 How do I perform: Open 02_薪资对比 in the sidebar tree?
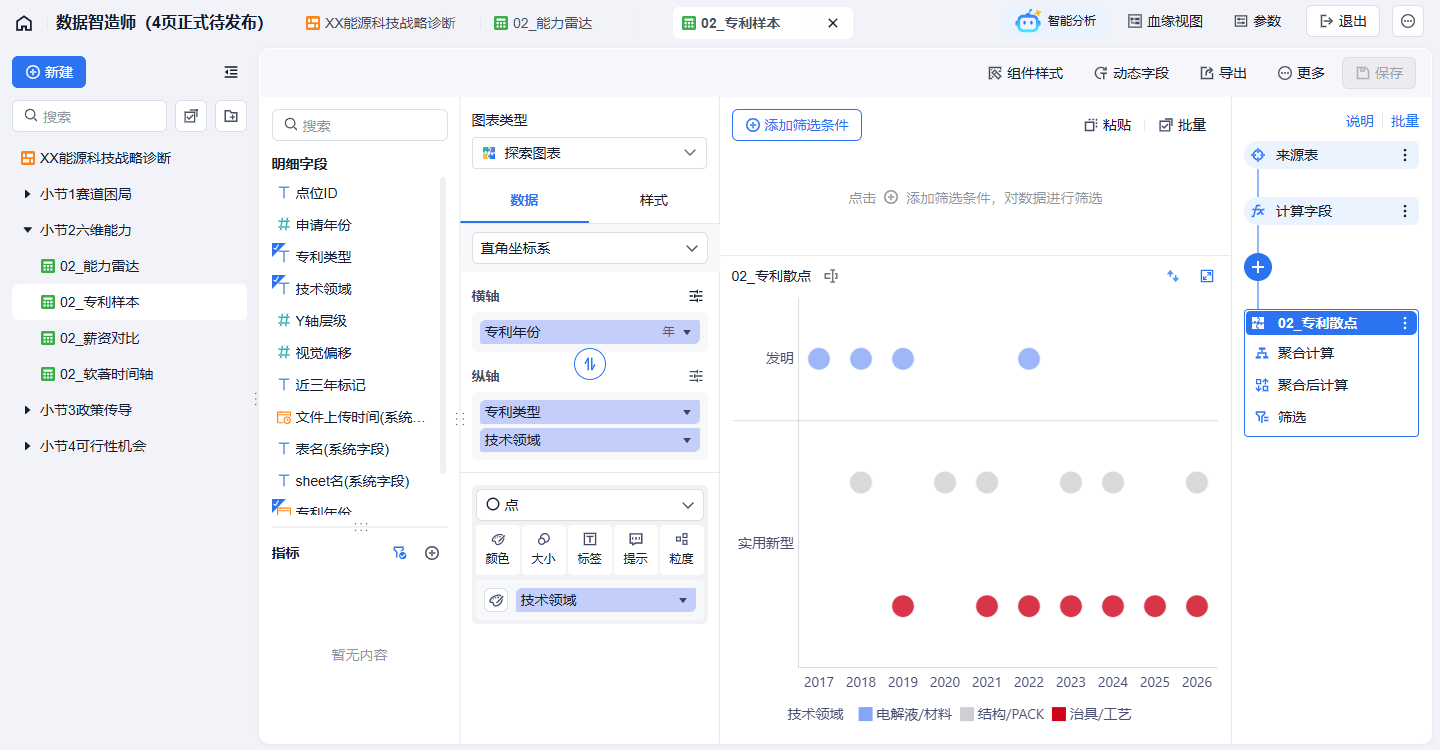click(x=99, y=338)
